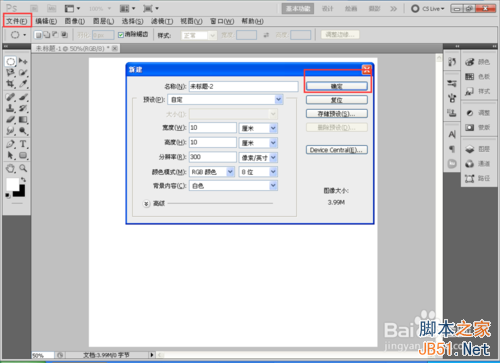
Task: Open the File menu
Action: tap(17, 21)
